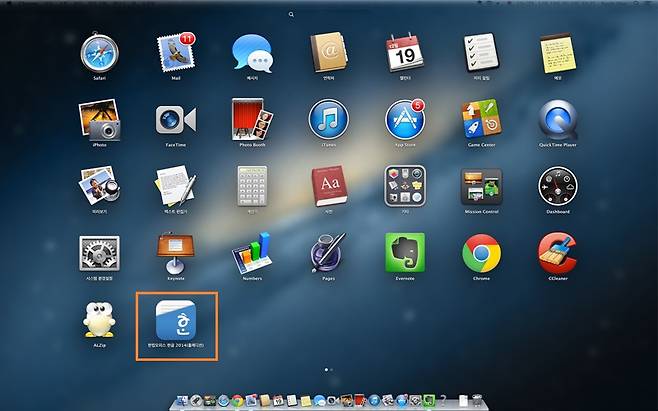Screen dimensions: 658x411
Task: Launch the Reminders checklist app
Action: coord(481,53)
